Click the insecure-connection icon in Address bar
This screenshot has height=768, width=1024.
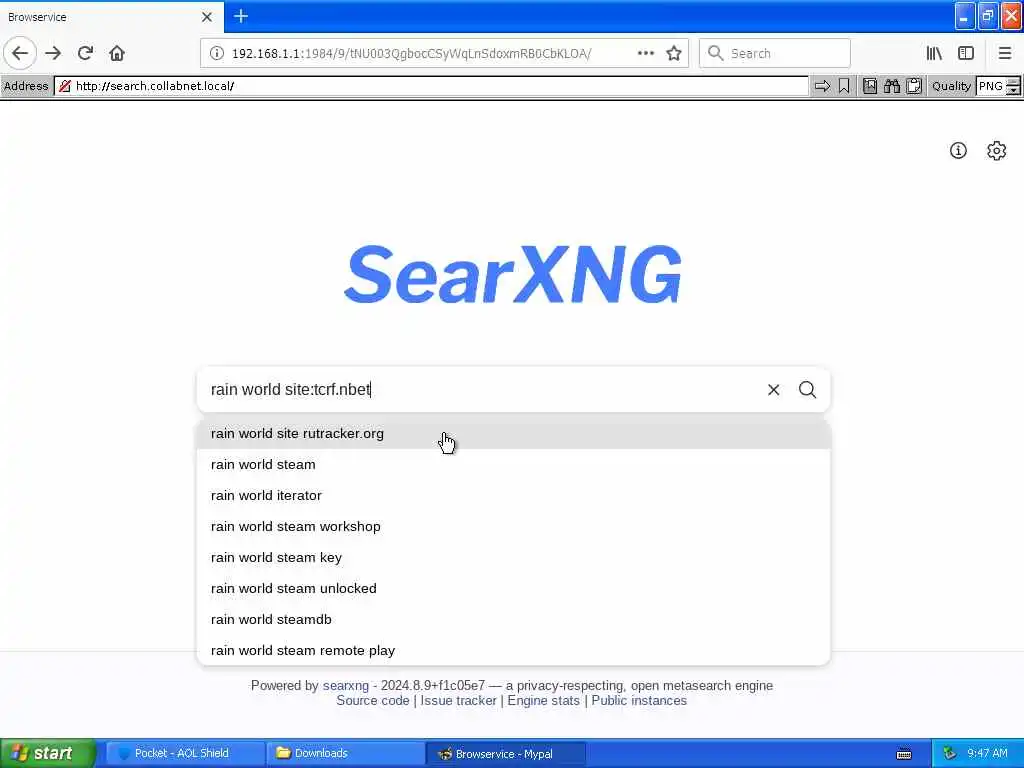pyautogui.click(x=65, y=86)
